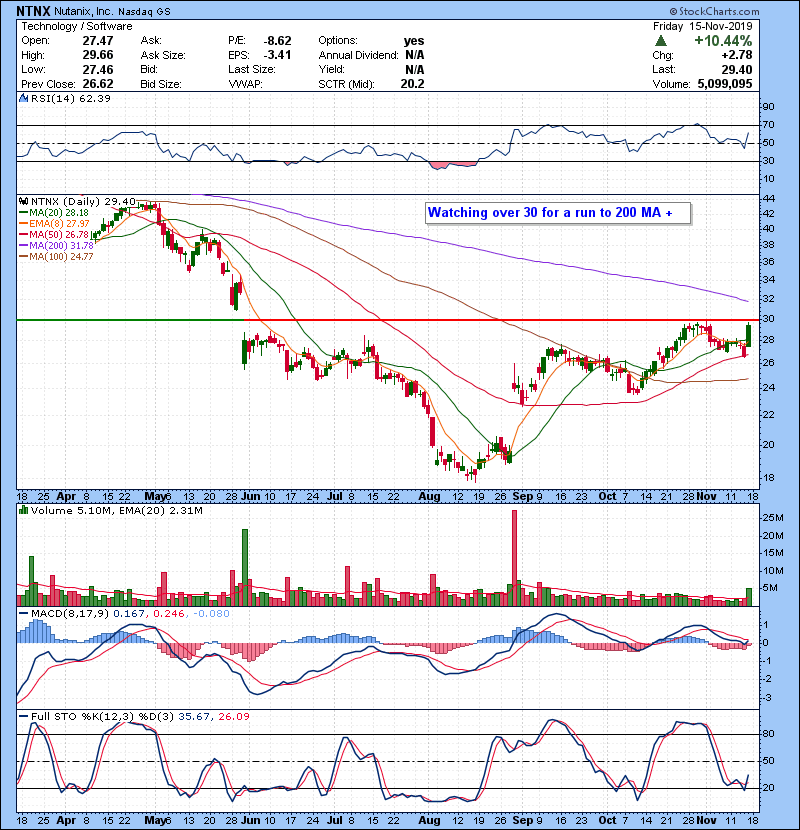This screenshot has width=800, height=830.
Task: Click the 'MA(200) 31.78' legend entry
Action: coord(56,246)
